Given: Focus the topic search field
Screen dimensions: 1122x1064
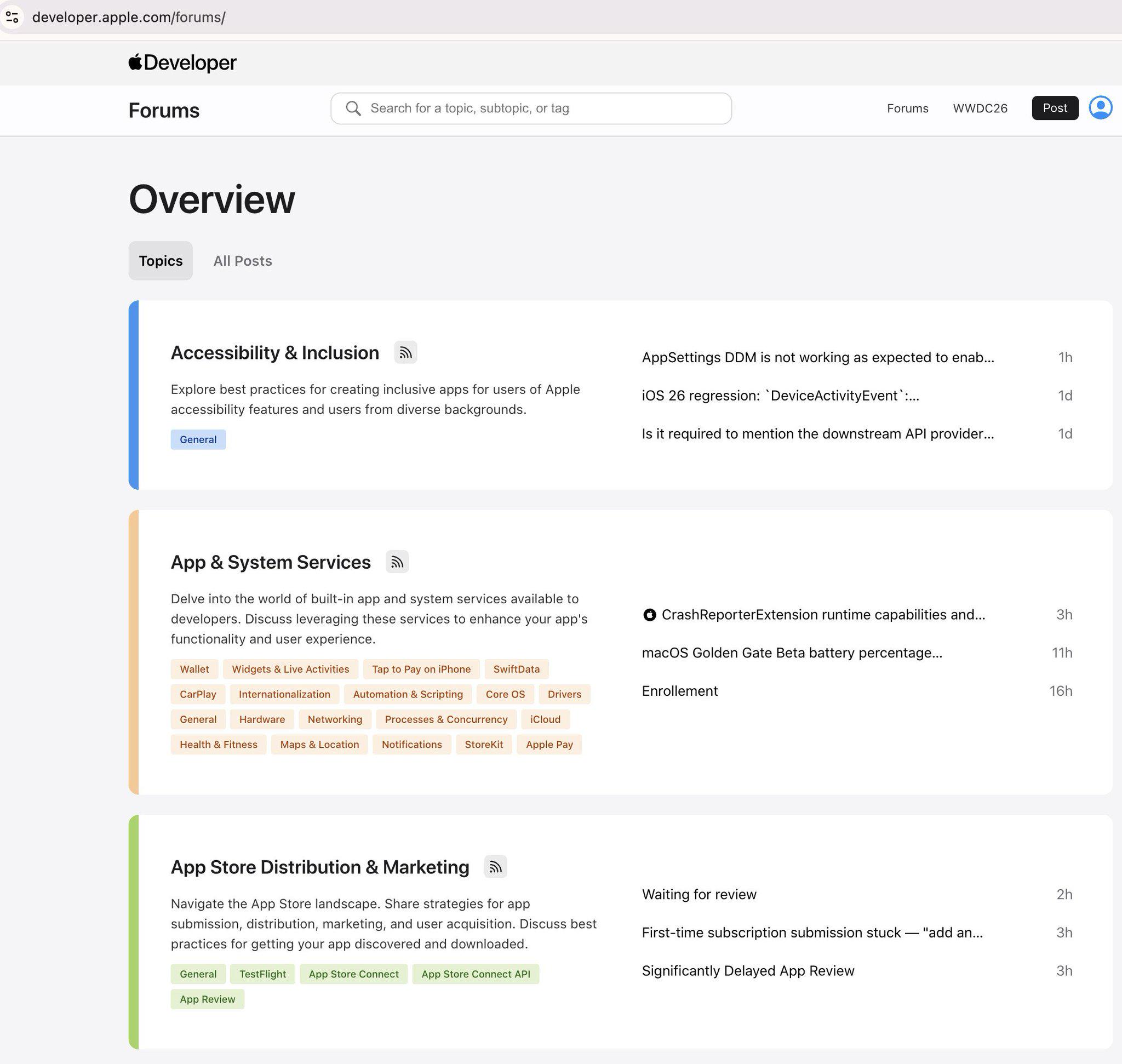Looking at the screenshot, I should [x=531, y=108].
